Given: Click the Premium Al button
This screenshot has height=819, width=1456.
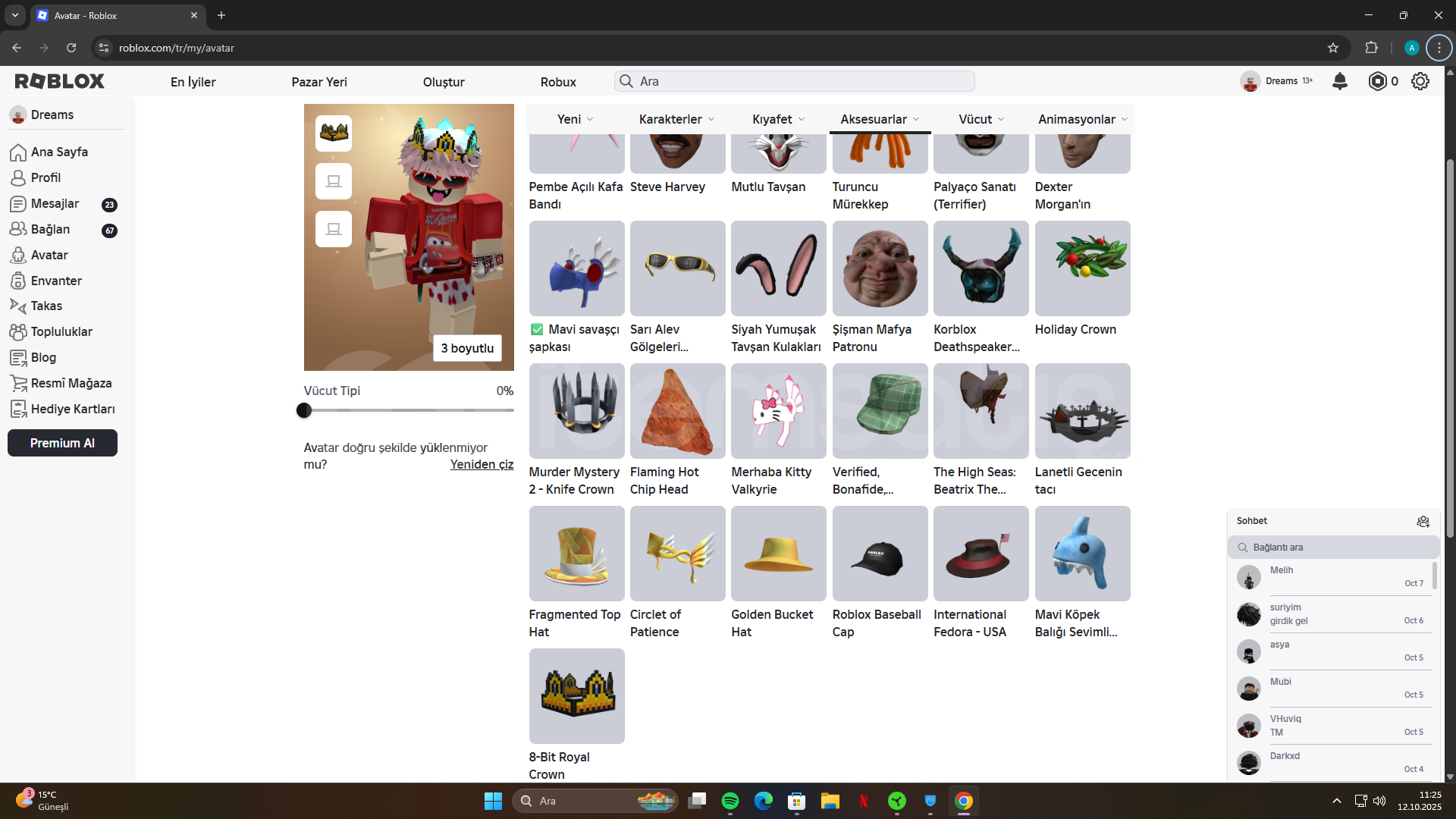Looking at the screenshot, I should tap(62, 443).
